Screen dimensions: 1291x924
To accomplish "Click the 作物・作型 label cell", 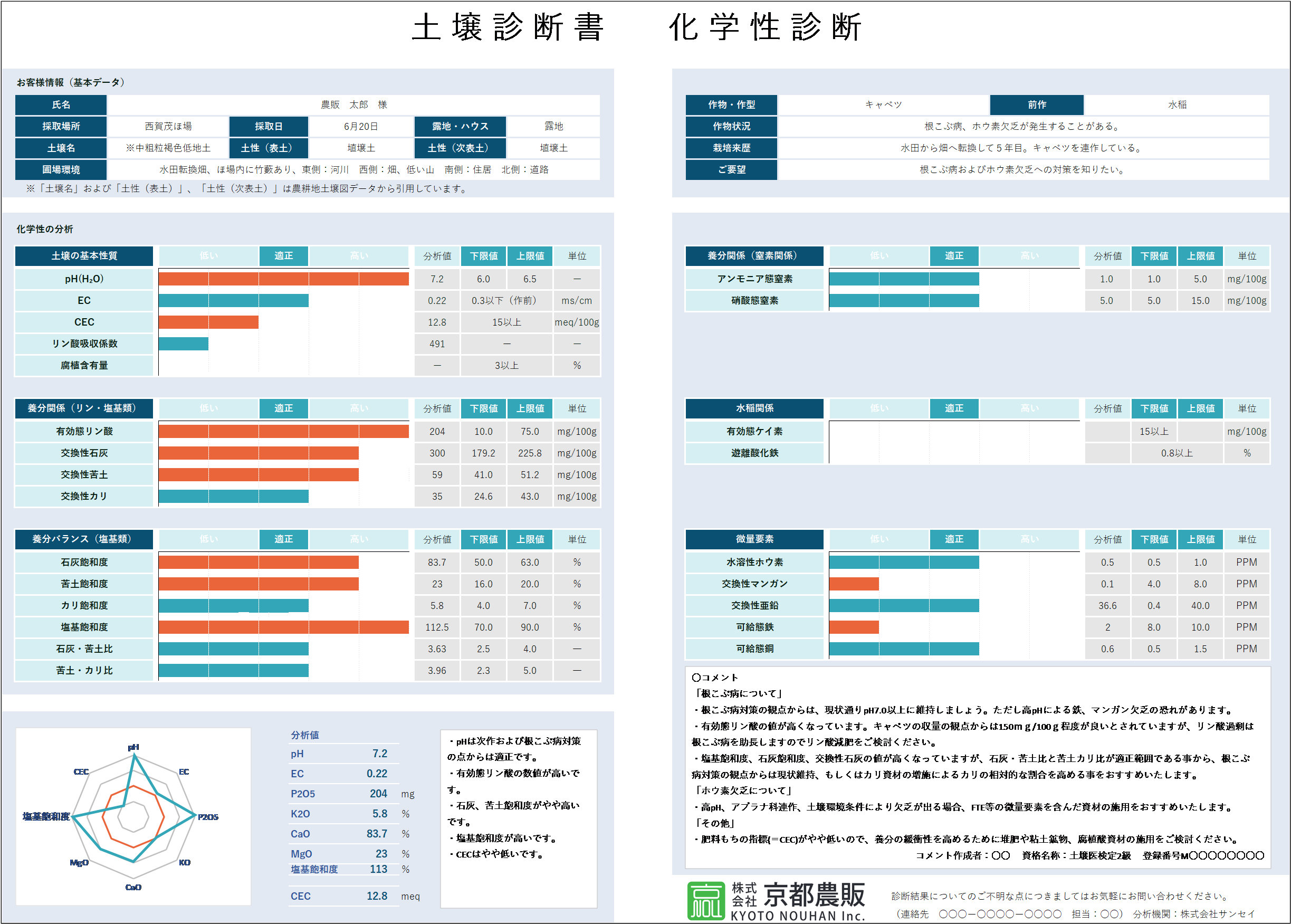I will (731, 104).
